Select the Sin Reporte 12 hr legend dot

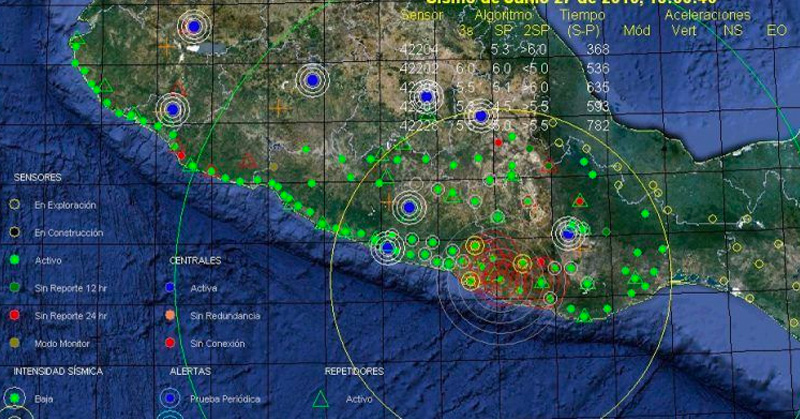pyautogui.click(x=14, y=288)
